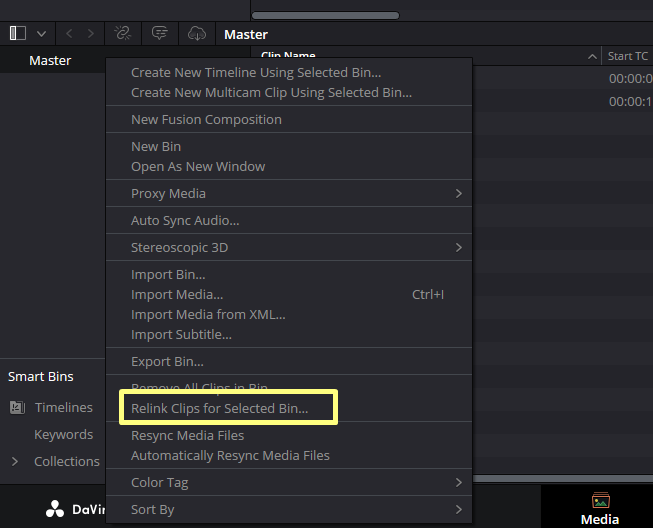Click the comments speech bubble icon

pyautogui.click(x=160, y=33)
